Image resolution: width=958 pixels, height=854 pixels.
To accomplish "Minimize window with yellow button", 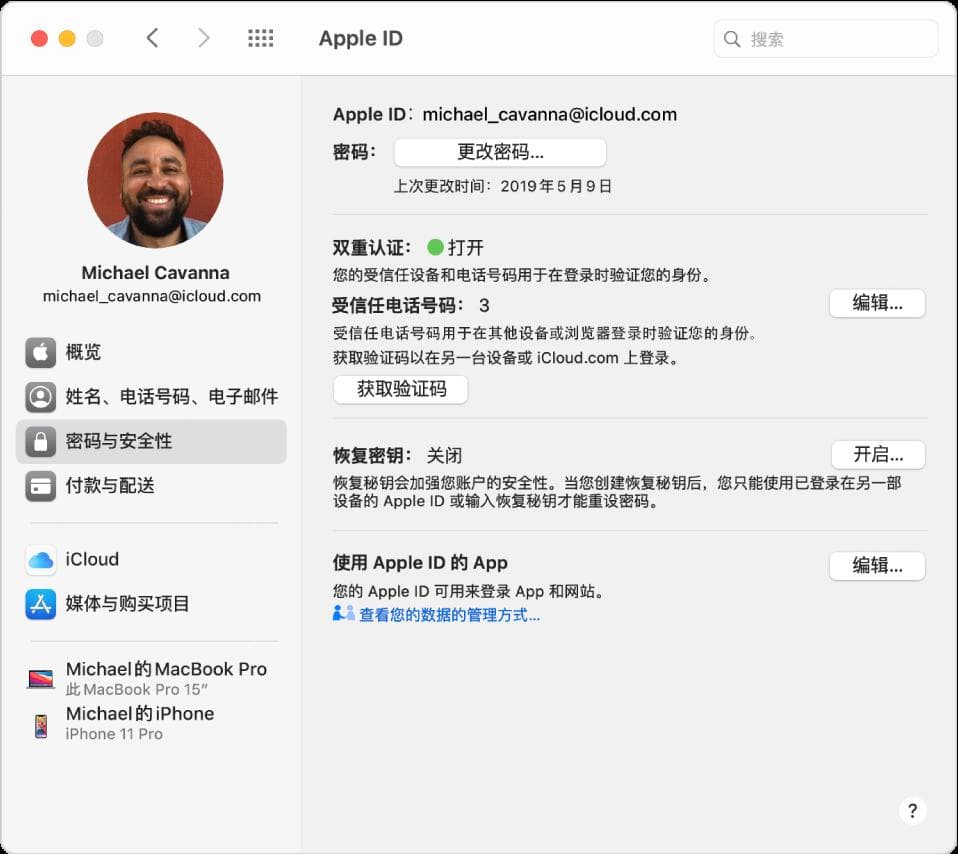I will click(x=67, y=38).
